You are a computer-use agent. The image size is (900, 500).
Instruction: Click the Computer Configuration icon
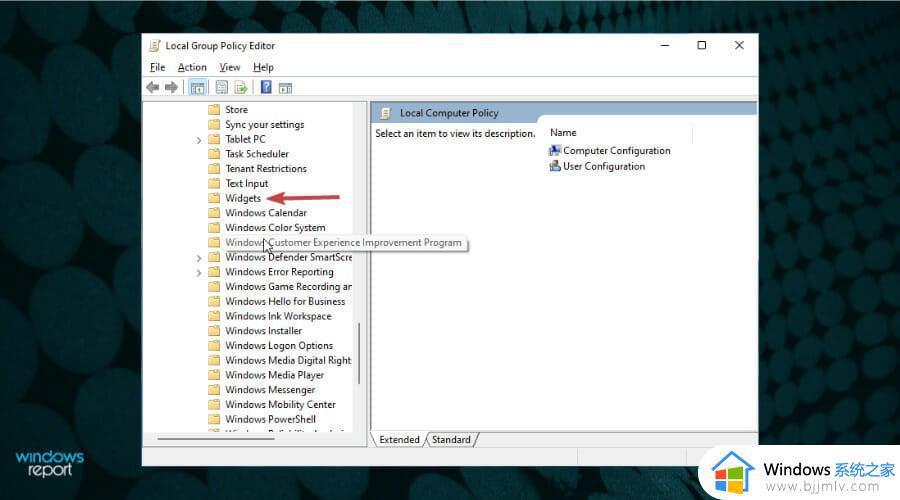[554, 150]
